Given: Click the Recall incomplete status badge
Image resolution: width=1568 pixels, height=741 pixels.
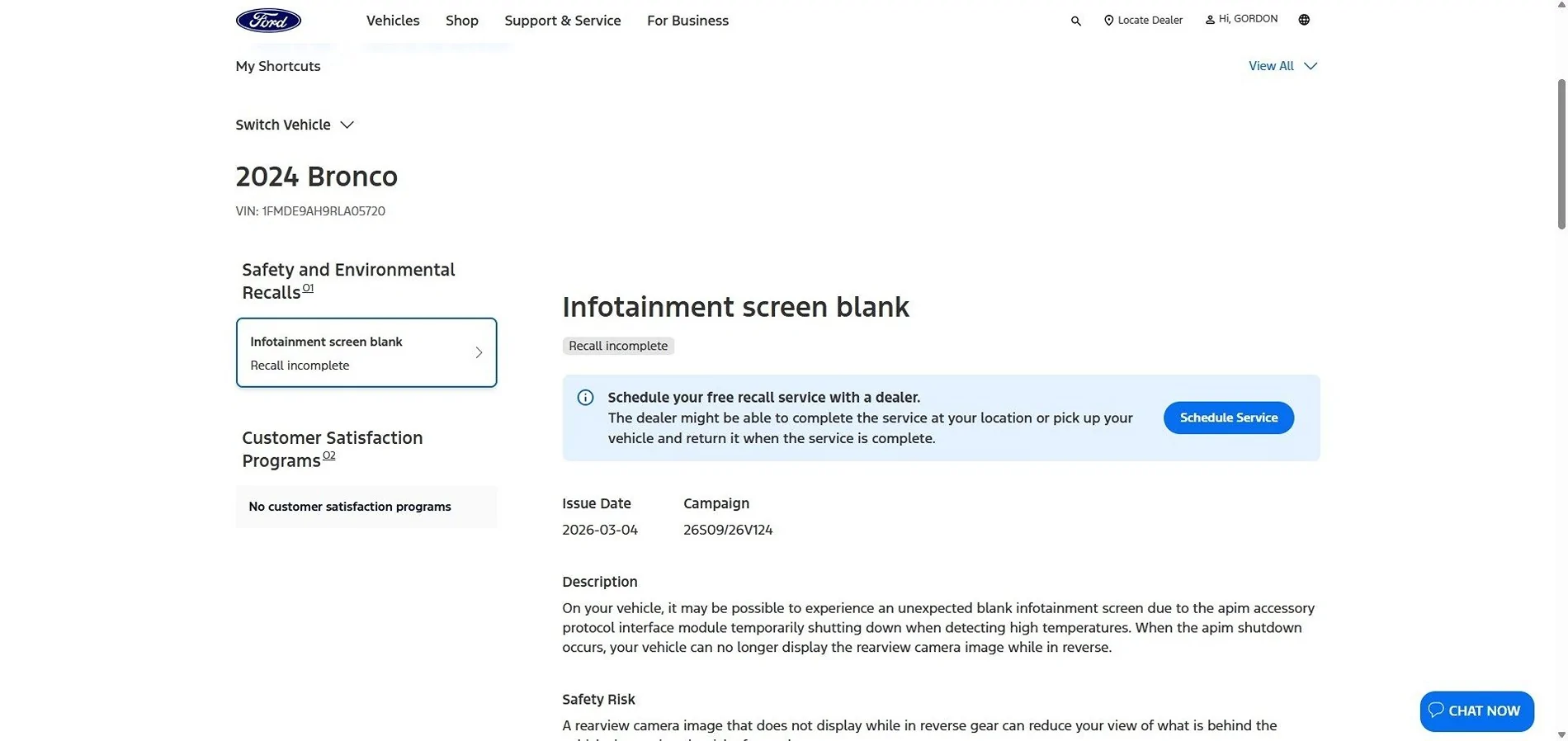Looking at the screenshot, I should [618, 346].
